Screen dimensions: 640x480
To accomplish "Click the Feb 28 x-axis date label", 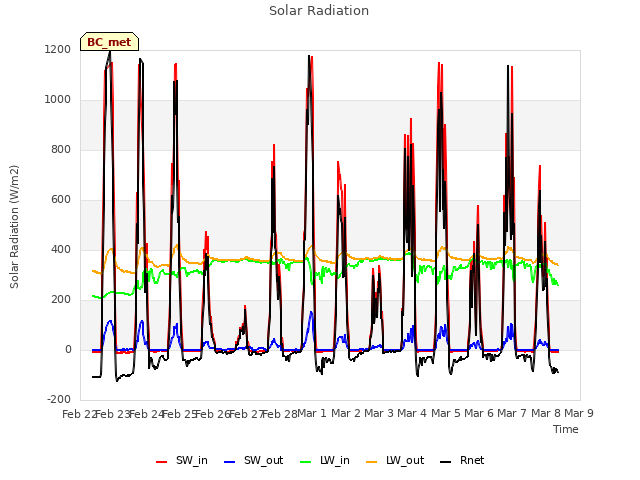I will (x=280, y=414).
